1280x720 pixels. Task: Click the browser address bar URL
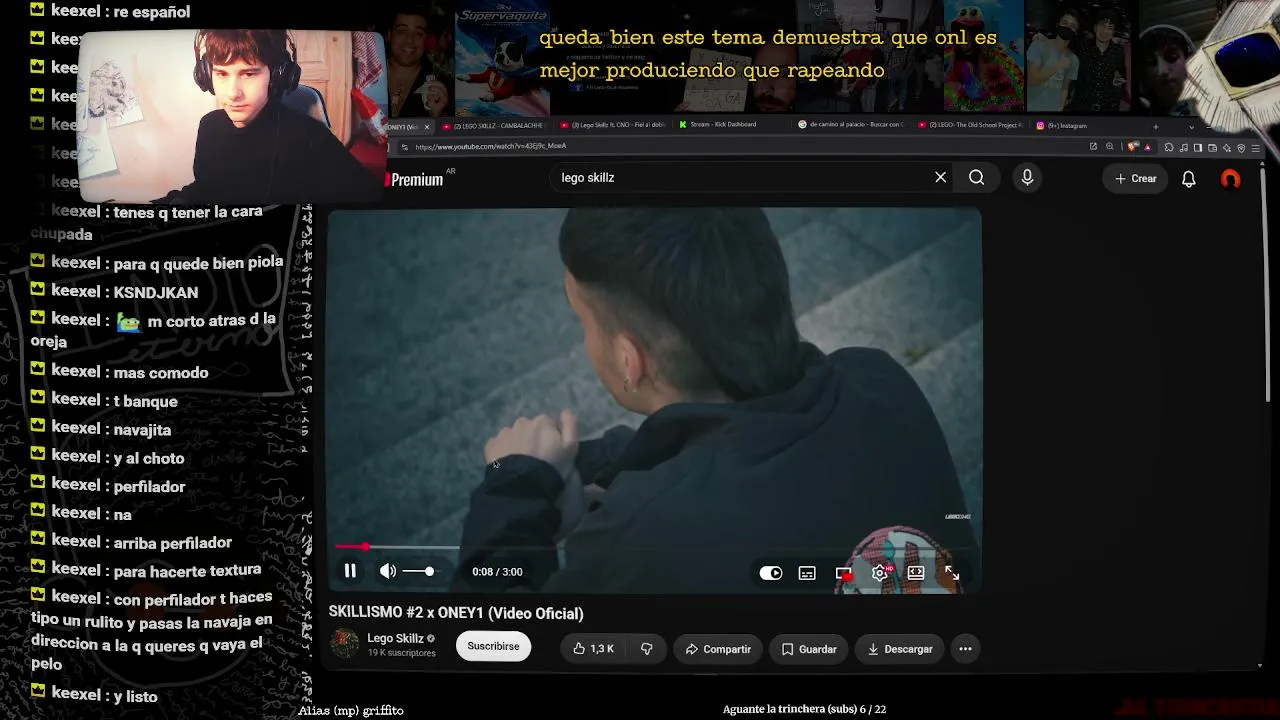490,147
